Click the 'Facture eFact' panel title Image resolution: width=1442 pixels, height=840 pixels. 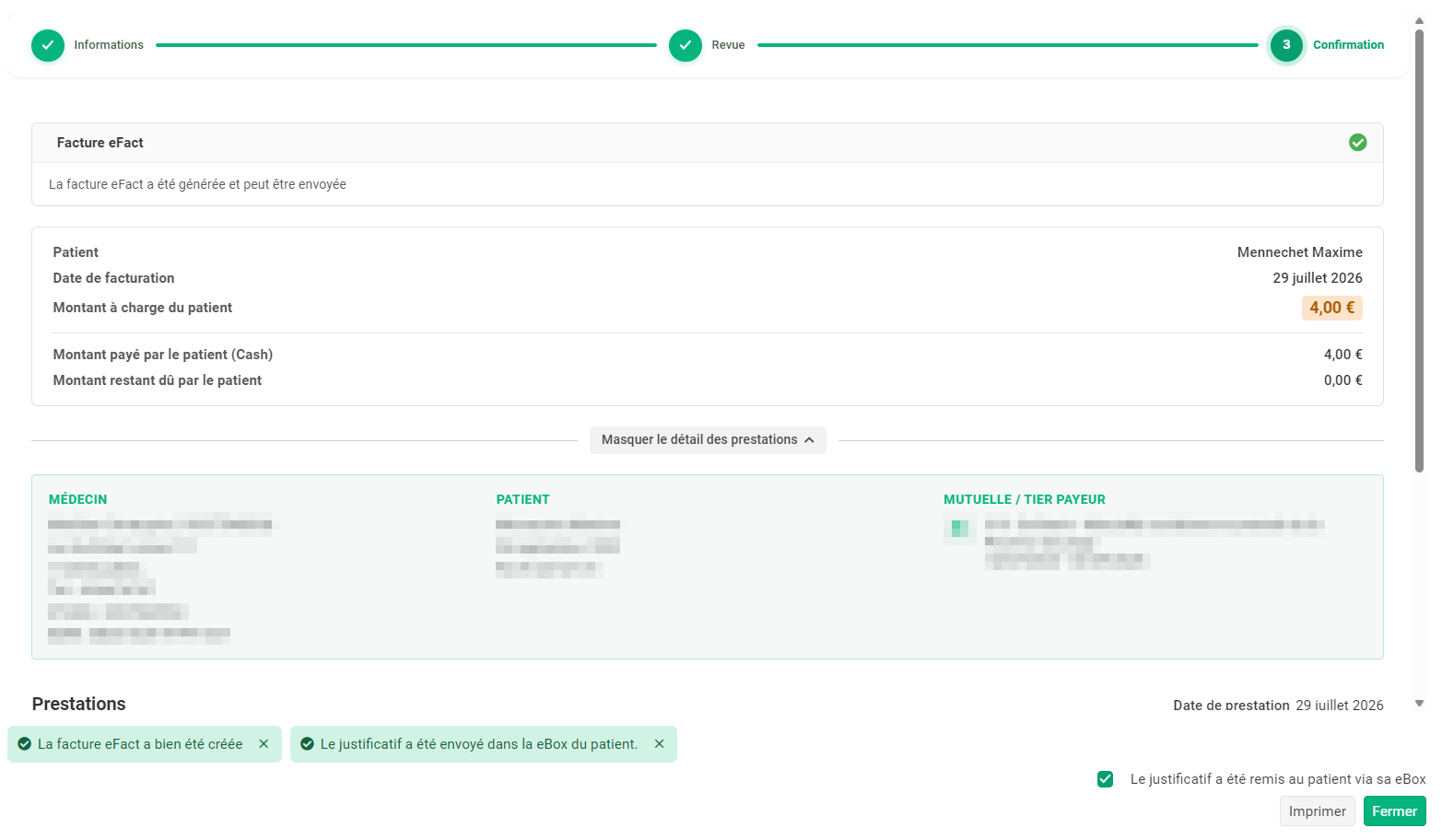[100, 143]
